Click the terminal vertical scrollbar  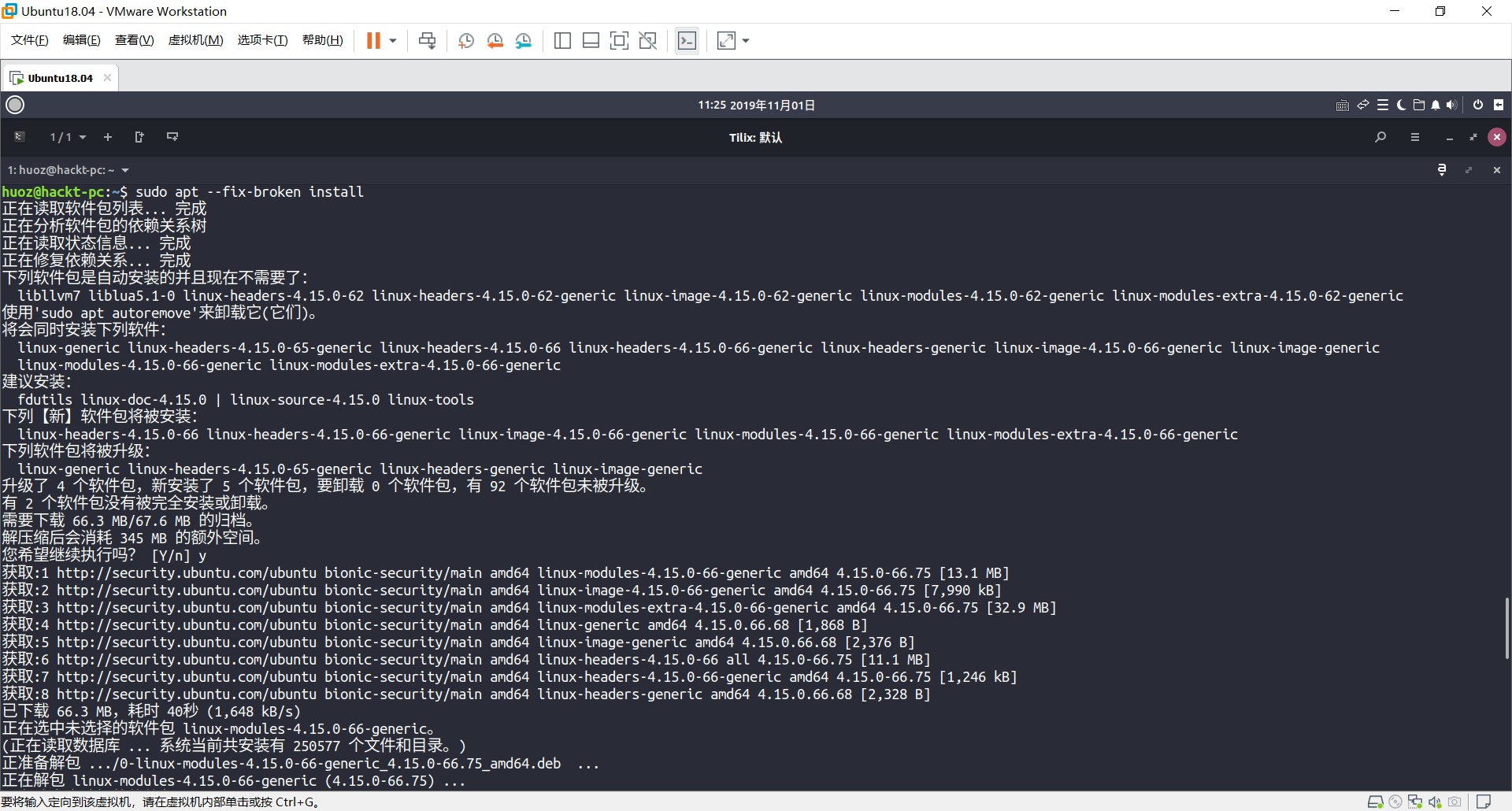click(x=1506, y=628)
